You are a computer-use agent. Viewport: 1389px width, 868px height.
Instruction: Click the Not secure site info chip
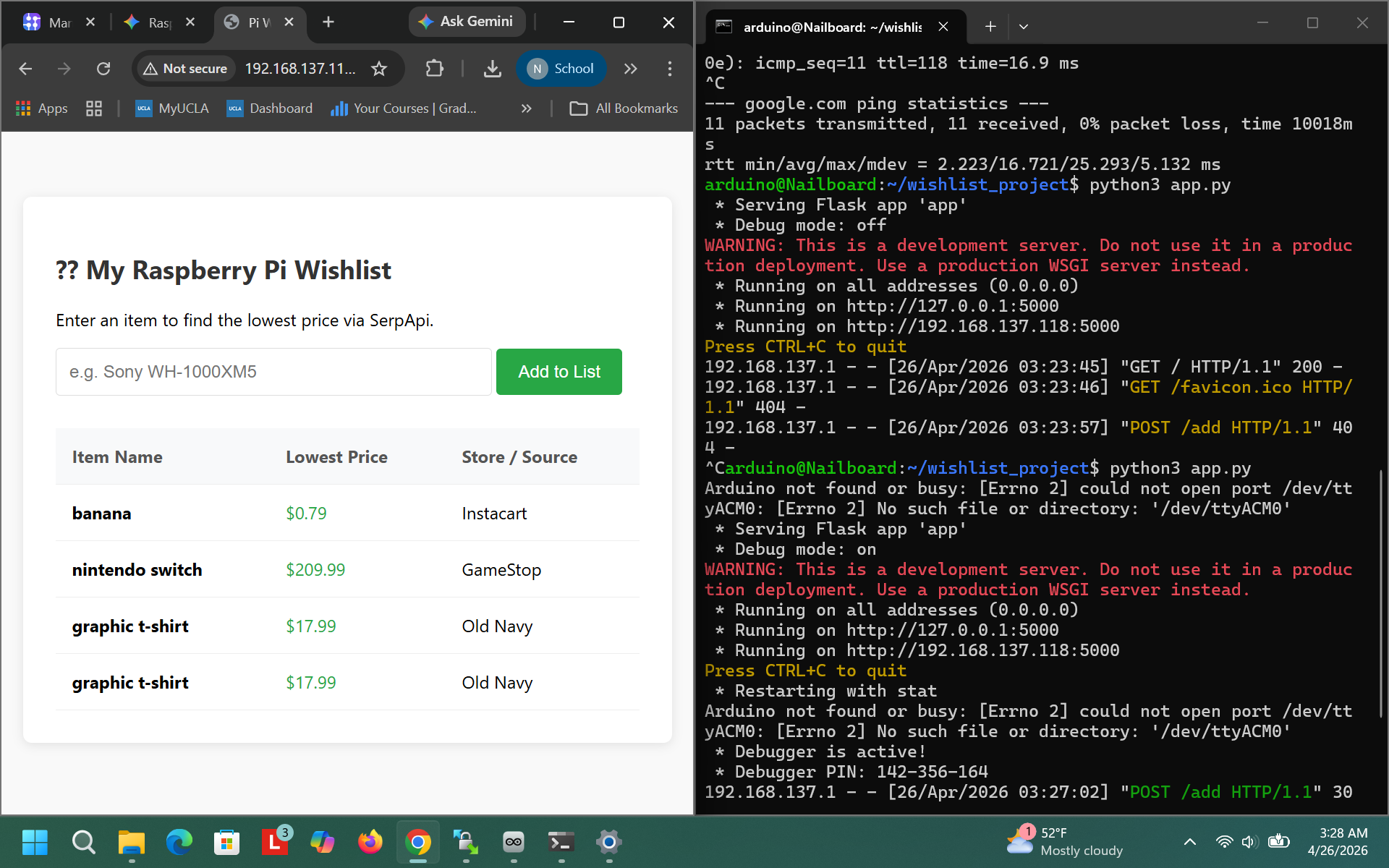click(x=186, y=69)
